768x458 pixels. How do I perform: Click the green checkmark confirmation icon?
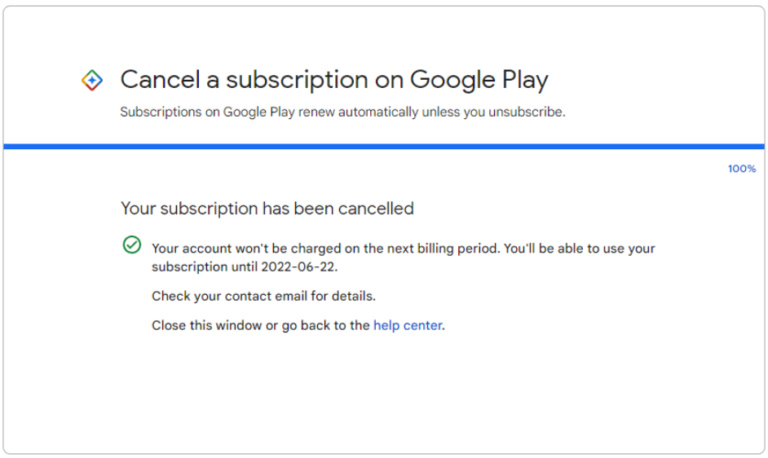(x=131, y=245)
